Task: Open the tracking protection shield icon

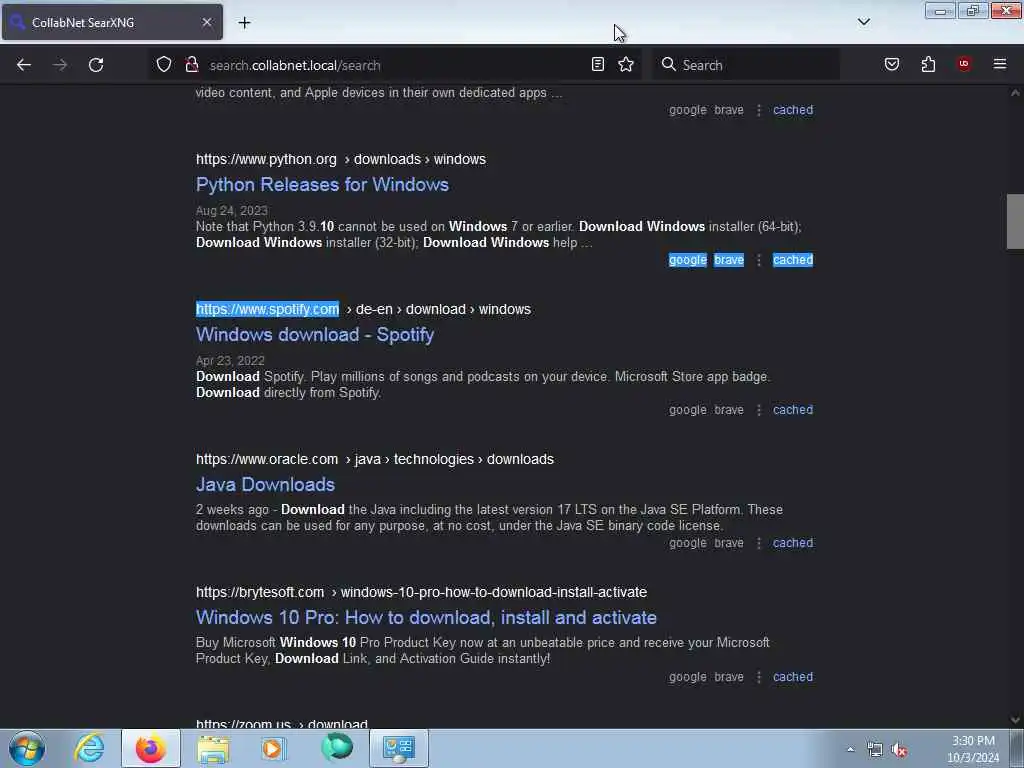Action: point(164,65)
